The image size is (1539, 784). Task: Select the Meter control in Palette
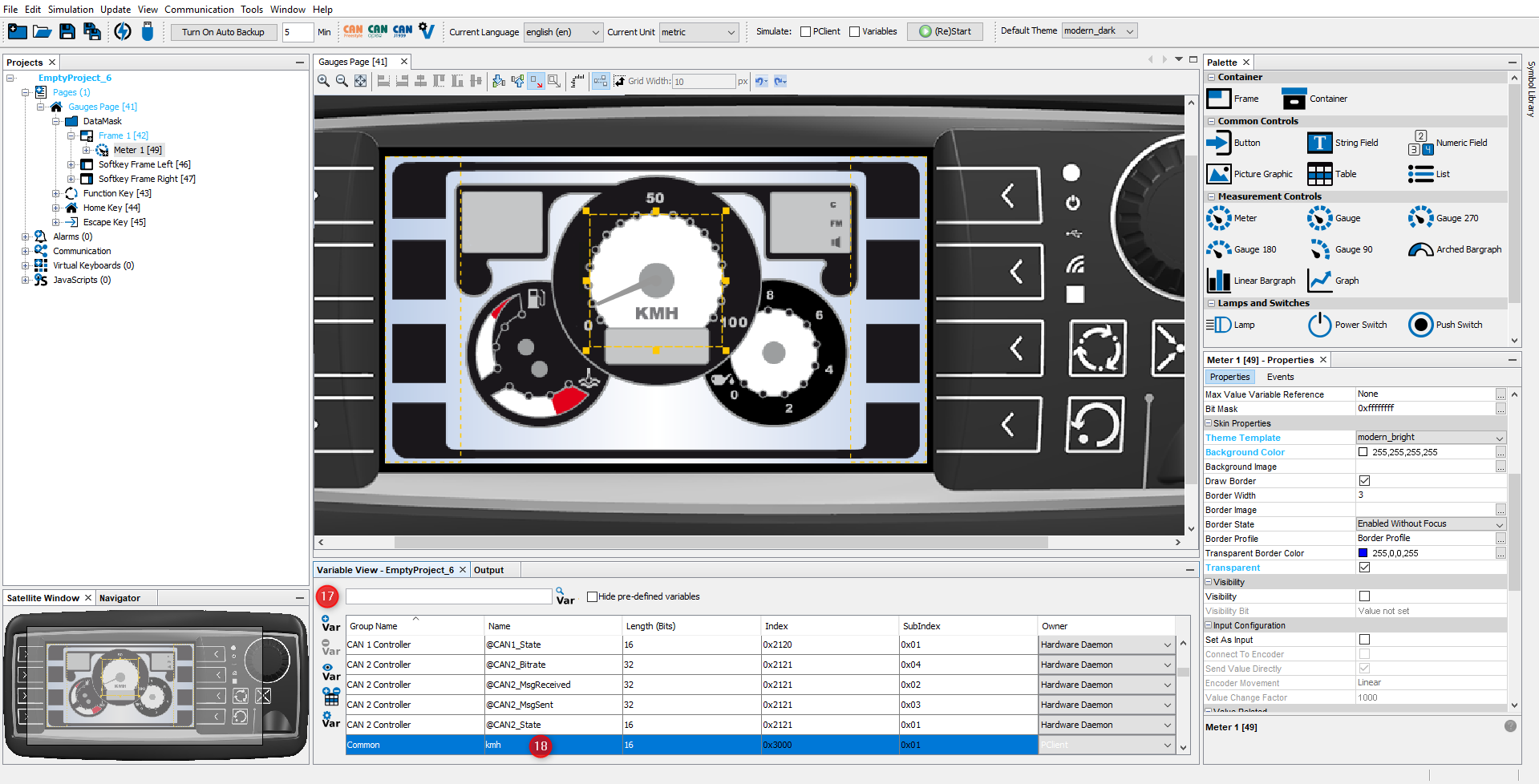[x=1219, y=218]
